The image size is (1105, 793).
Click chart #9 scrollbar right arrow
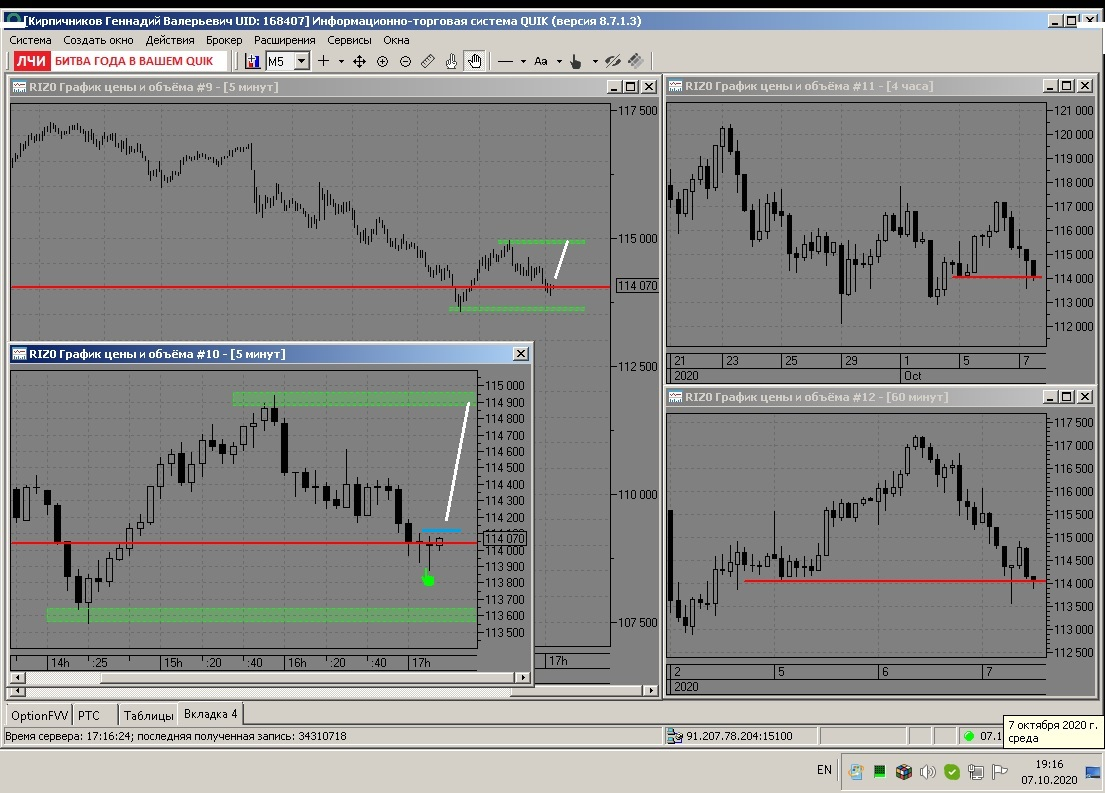point(653,691)
